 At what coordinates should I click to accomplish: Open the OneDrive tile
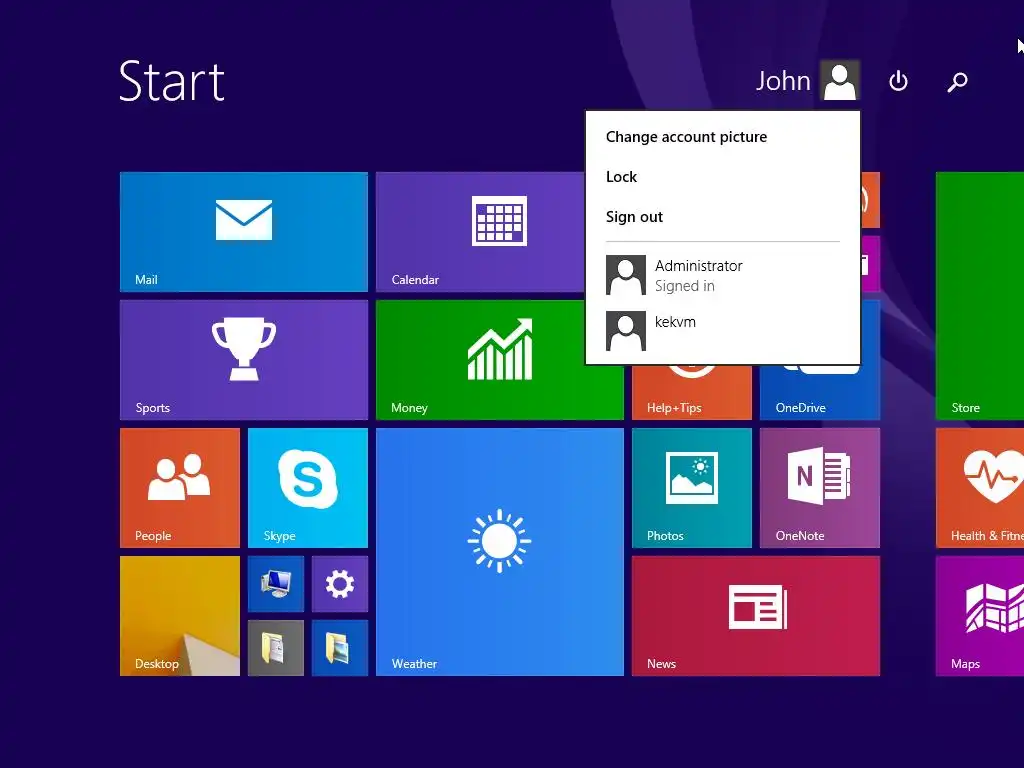(820, 392)
